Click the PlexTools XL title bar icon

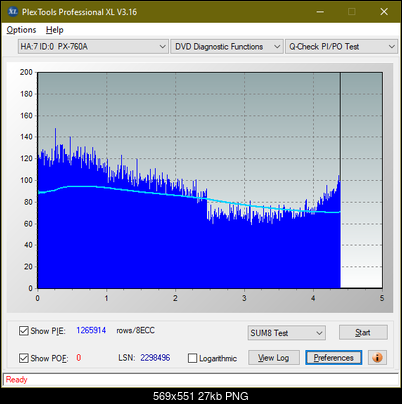(12, 12)
